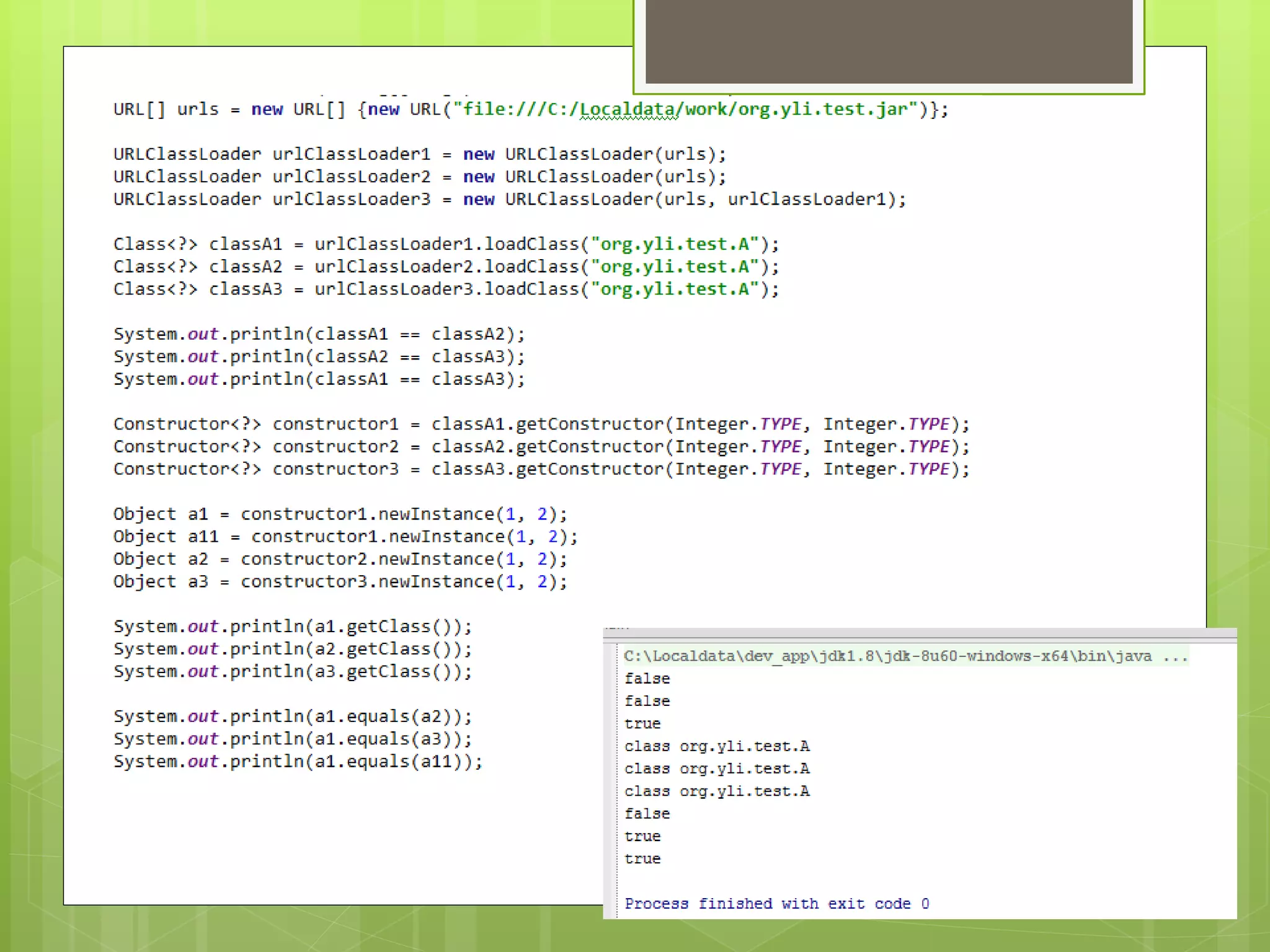The height and width of the screenshot is (952, 1270).
Task: Click the println(a1.equals(a2)) statement
Action: tap(292, 717)
